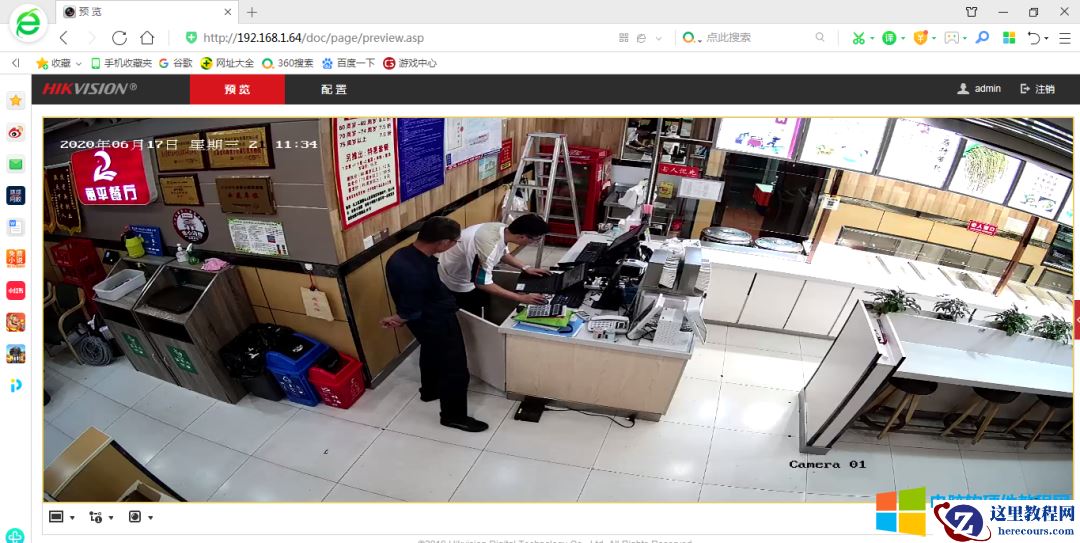Click the sidebar yellow star favorites icon

(15, 101)
